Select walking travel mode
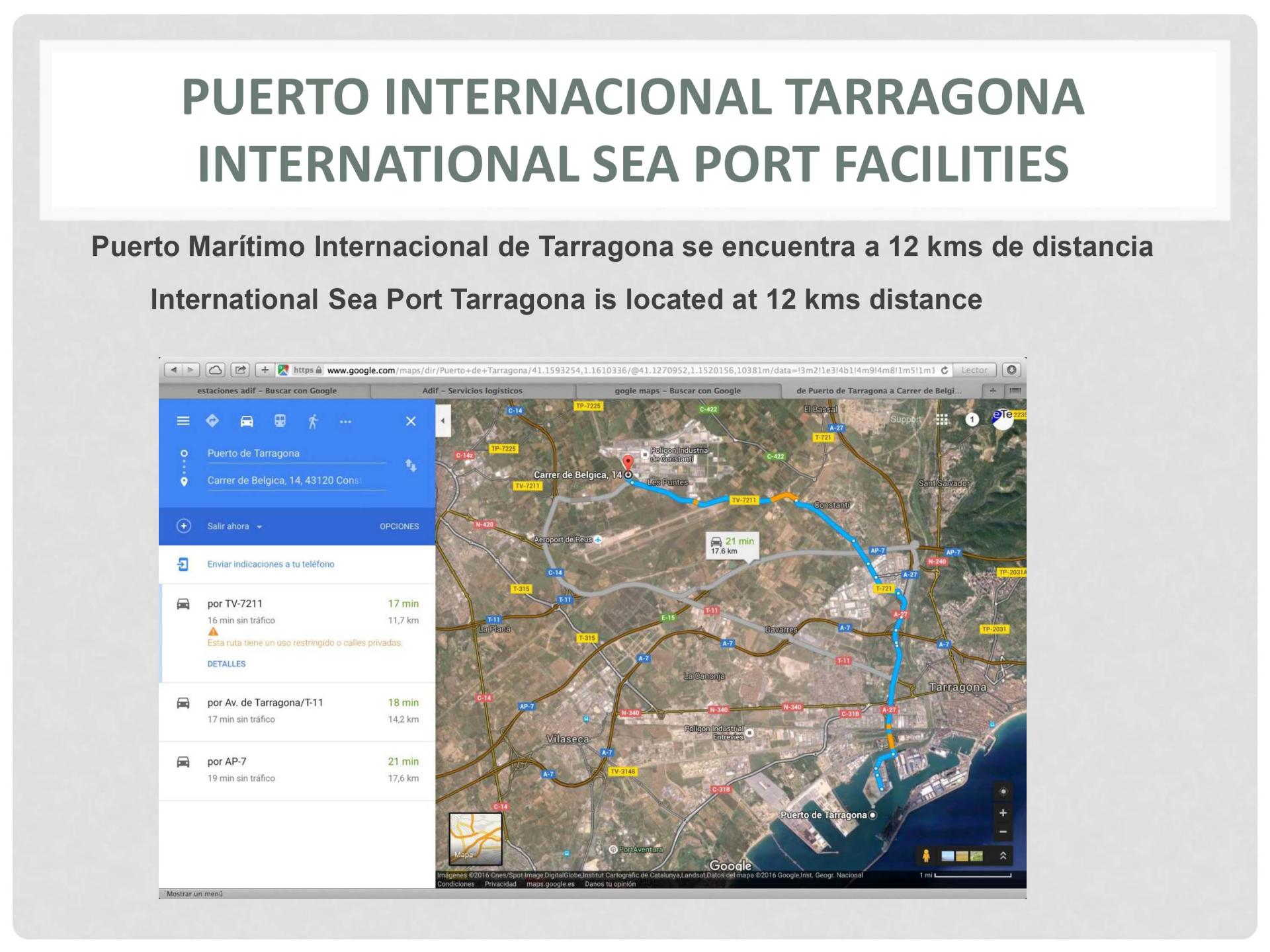Image resolution: width=1270 pixels, height=952 pixels. coord(313,421)
